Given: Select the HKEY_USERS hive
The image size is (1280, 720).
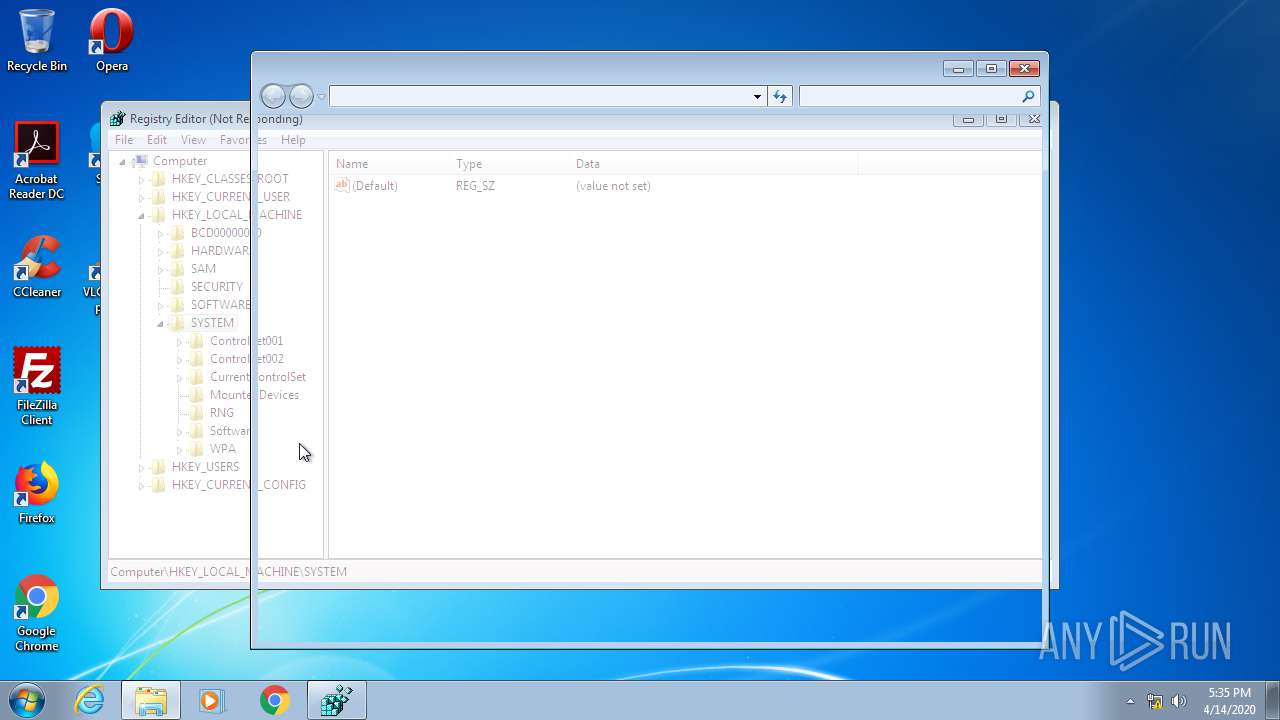Looking at the screenshot, I should coord(205,467).
